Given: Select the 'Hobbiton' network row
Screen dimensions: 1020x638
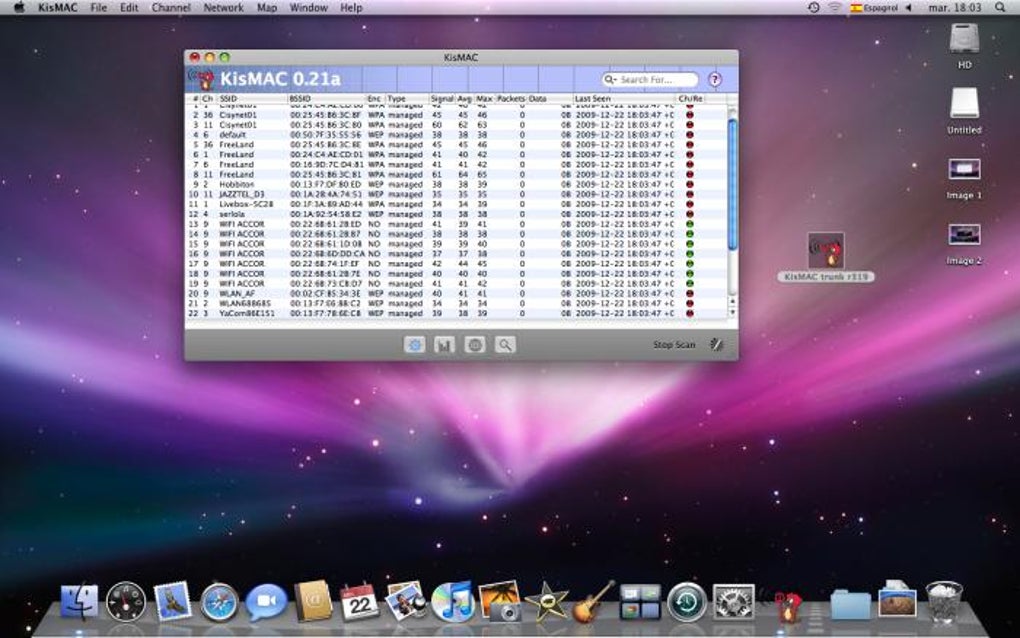Looking at the screenshot, I should pyautogui.click(x=456, y=184).
